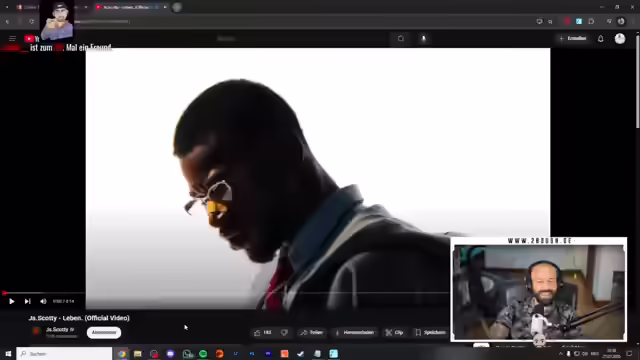Click the Windows taskbar Suchen search box
The image size is (640, 360).
click(64, 353)
